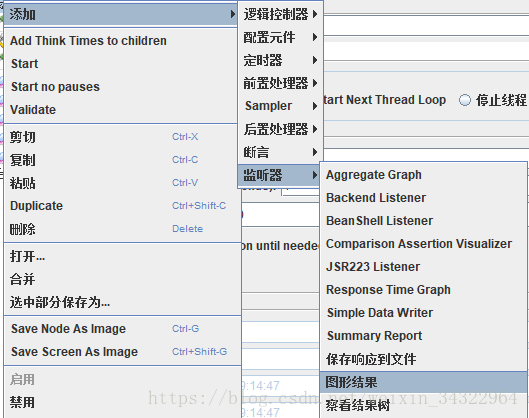This screenshot has width=529, height=418.
Task: Choose Save Screen As Image
Action: [122, 352]
